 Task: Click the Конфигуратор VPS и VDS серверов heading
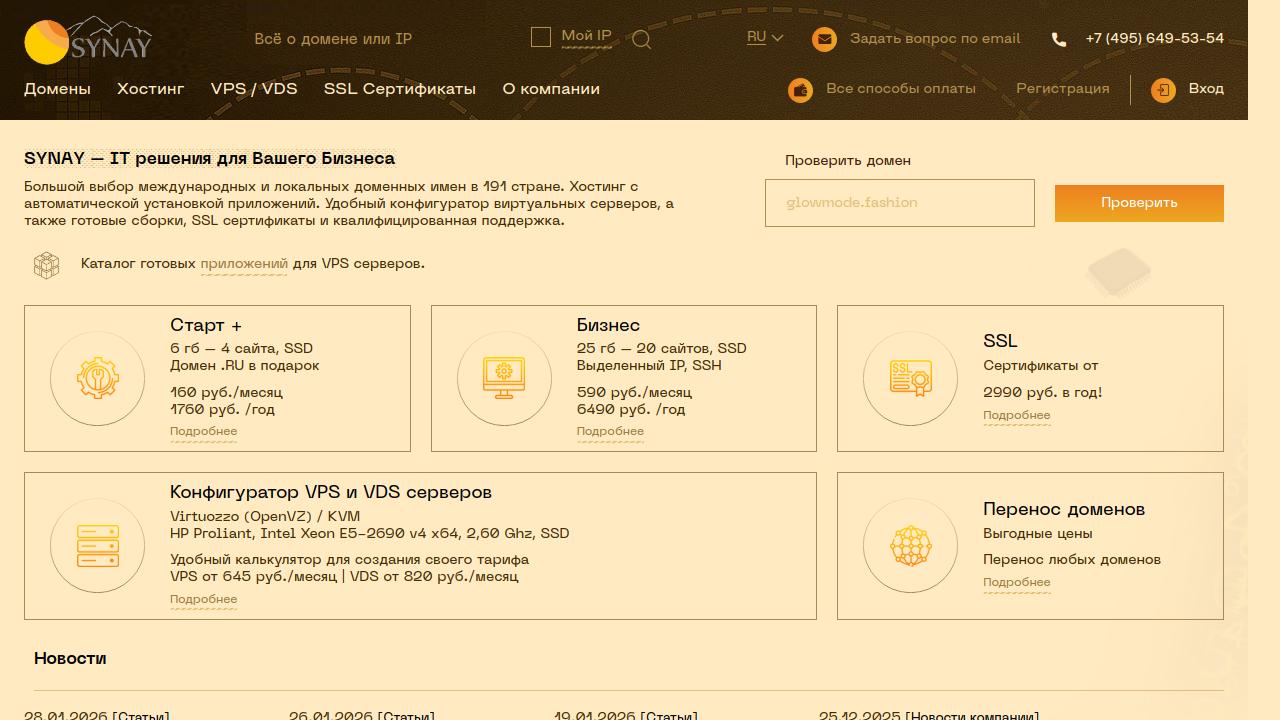point(331,493)
